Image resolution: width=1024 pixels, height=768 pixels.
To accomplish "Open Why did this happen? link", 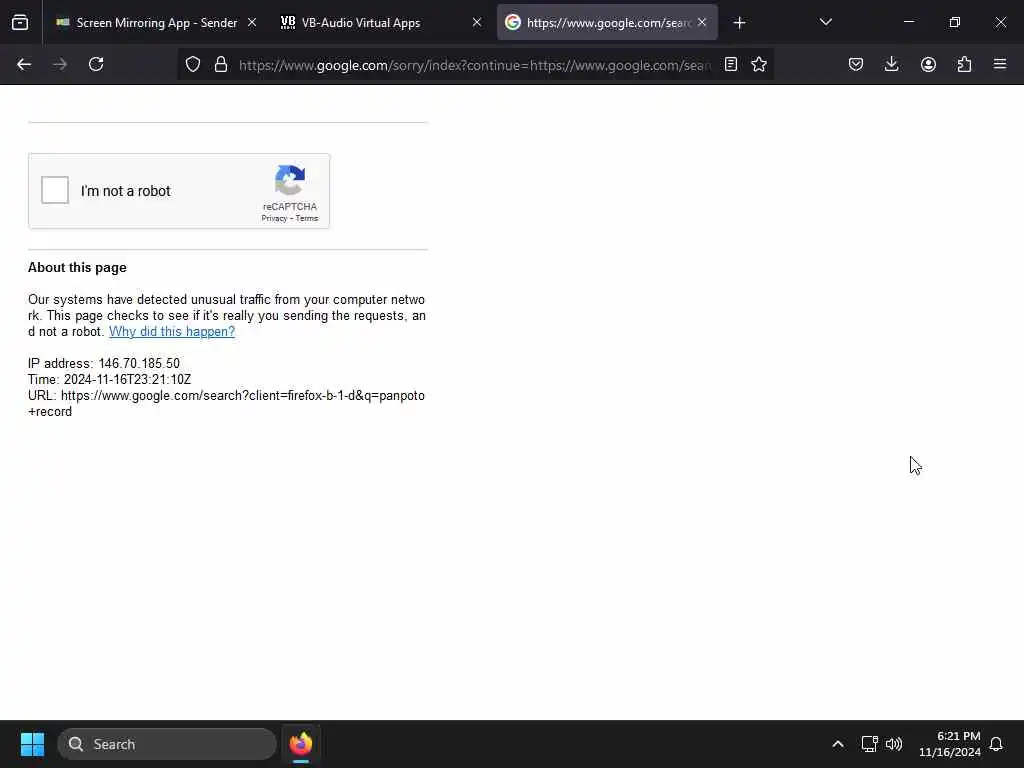I will tap(172, 331).
